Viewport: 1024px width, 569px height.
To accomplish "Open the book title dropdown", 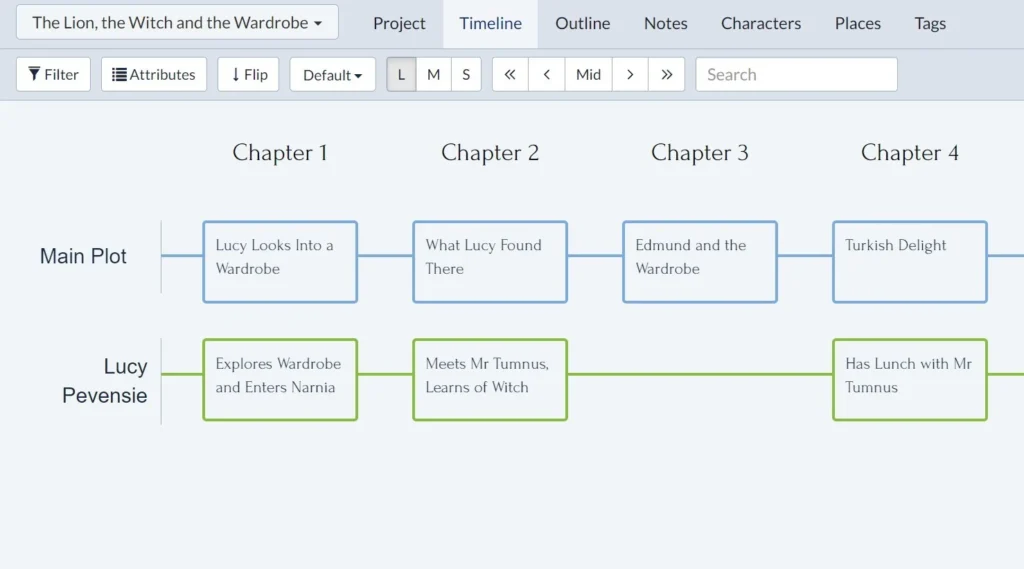I will 177,22.
